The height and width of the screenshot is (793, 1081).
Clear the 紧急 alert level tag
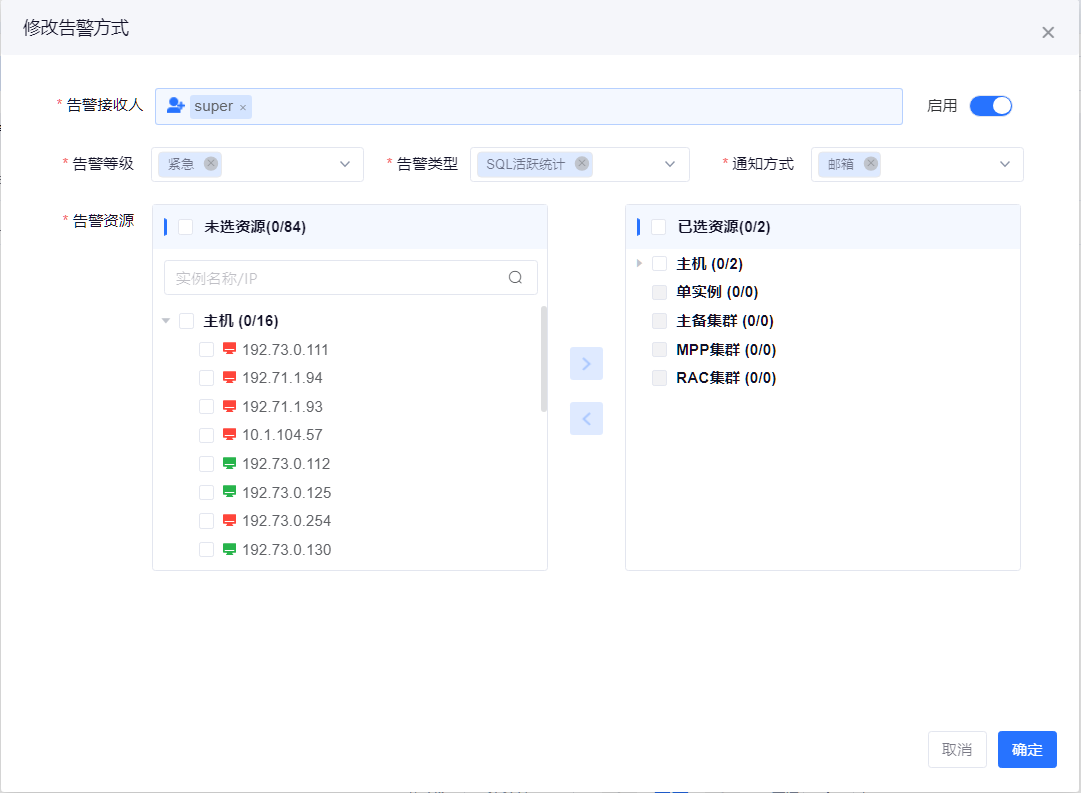click(x=211, y=164)
